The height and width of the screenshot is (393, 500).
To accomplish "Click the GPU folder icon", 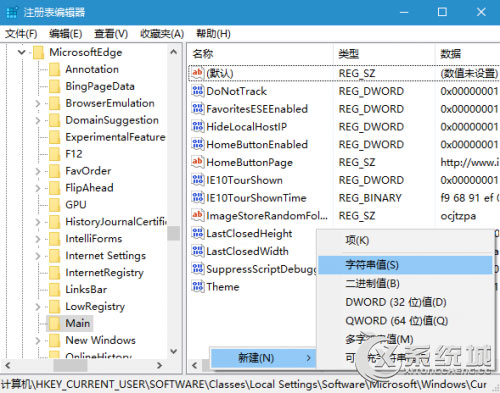I will (54, 205).
